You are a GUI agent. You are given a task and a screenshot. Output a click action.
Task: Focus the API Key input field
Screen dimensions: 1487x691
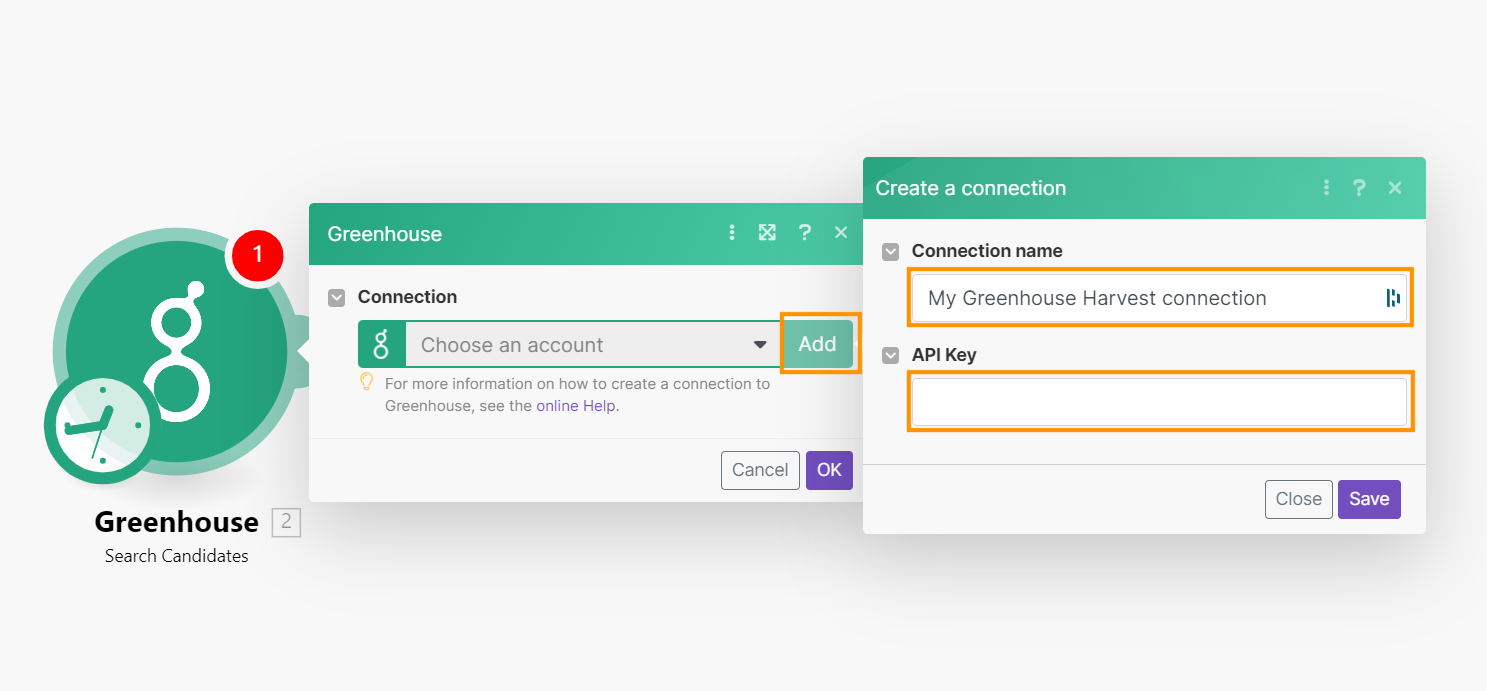click(1159, 402)
